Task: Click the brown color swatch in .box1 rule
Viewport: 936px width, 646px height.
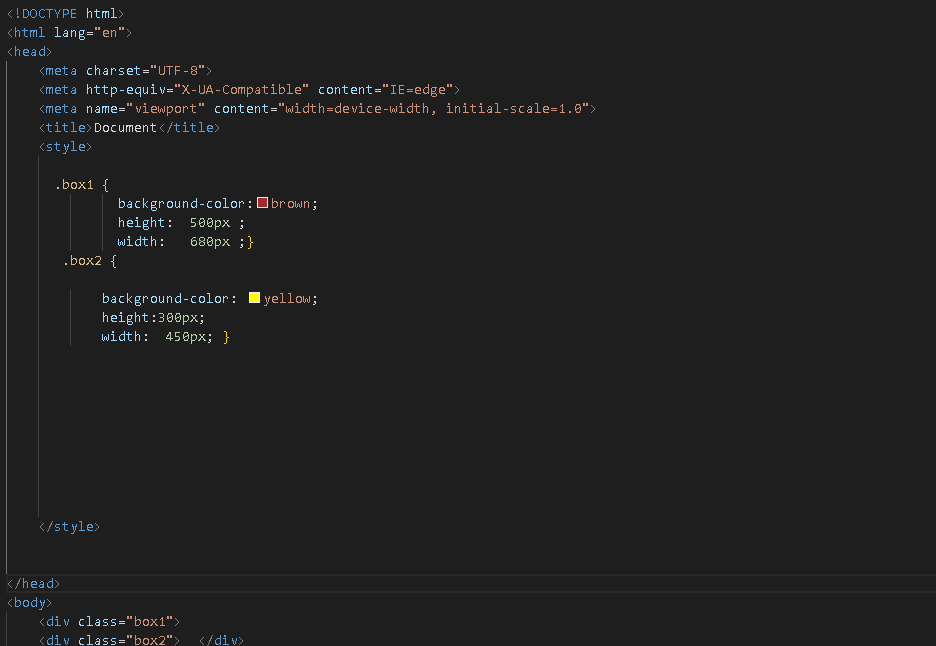Action: (x=262, y=202)
